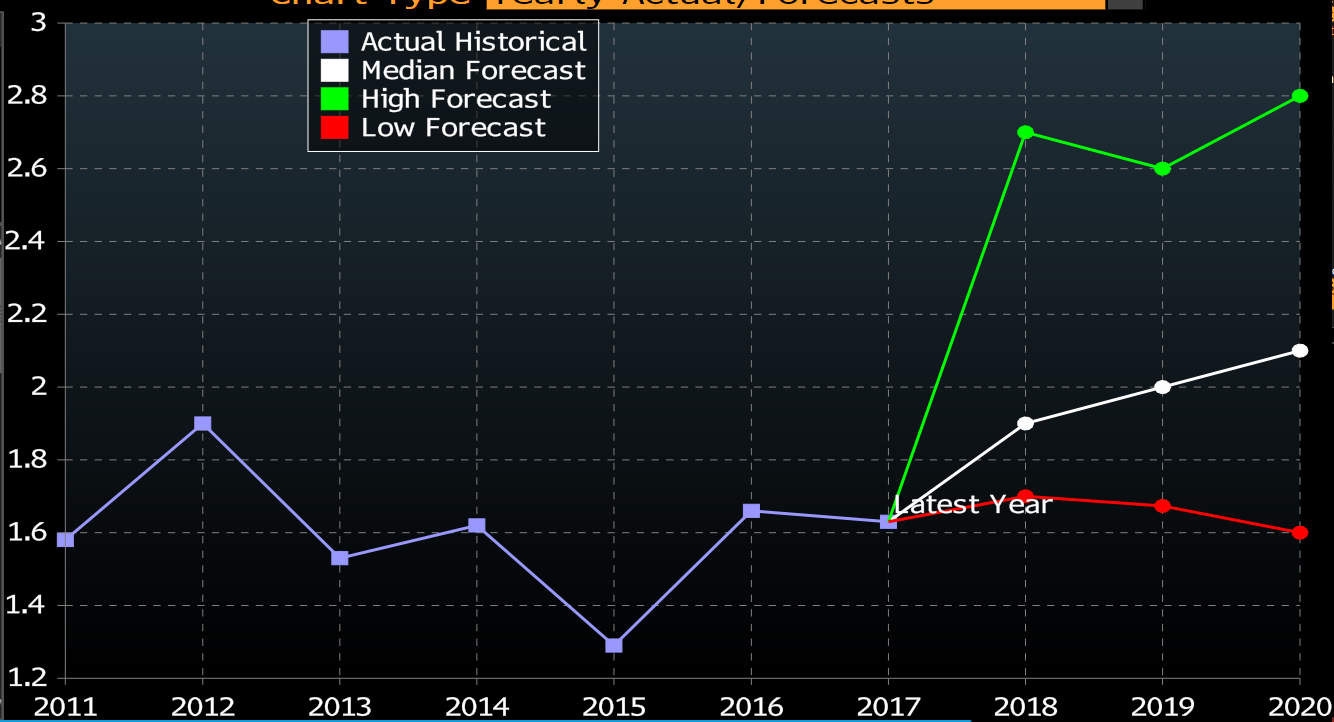The height and width of the screenshot is (722, 1334).
Task: Click the 2016 historical square marker
Action: tap(751, 511)
